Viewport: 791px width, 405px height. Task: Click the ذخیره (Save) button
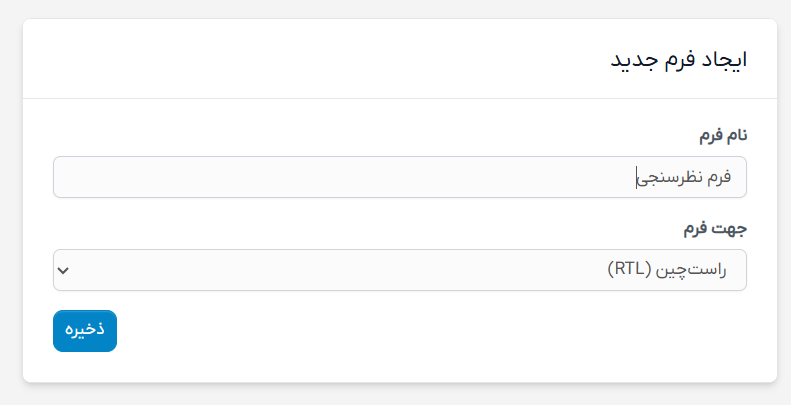pyautogui.click(x=85, y=331)
